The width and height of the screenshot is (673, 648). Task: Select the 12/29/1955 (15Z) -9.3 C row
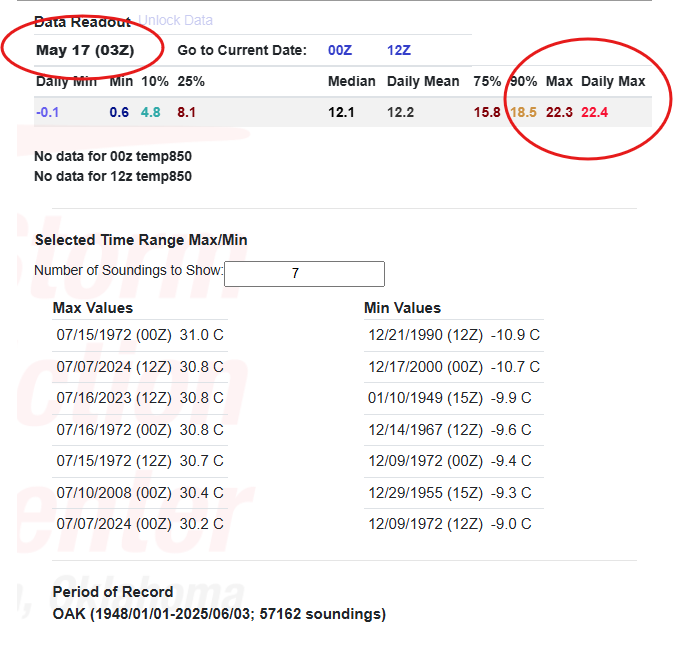(454, 493)
